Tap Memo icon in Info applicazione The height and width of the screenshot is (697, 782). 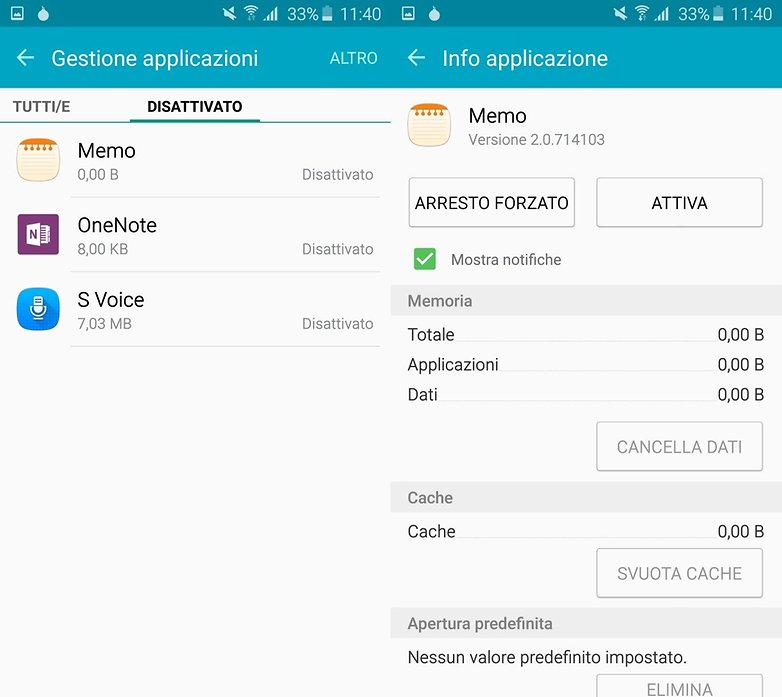tap(429, 125)
